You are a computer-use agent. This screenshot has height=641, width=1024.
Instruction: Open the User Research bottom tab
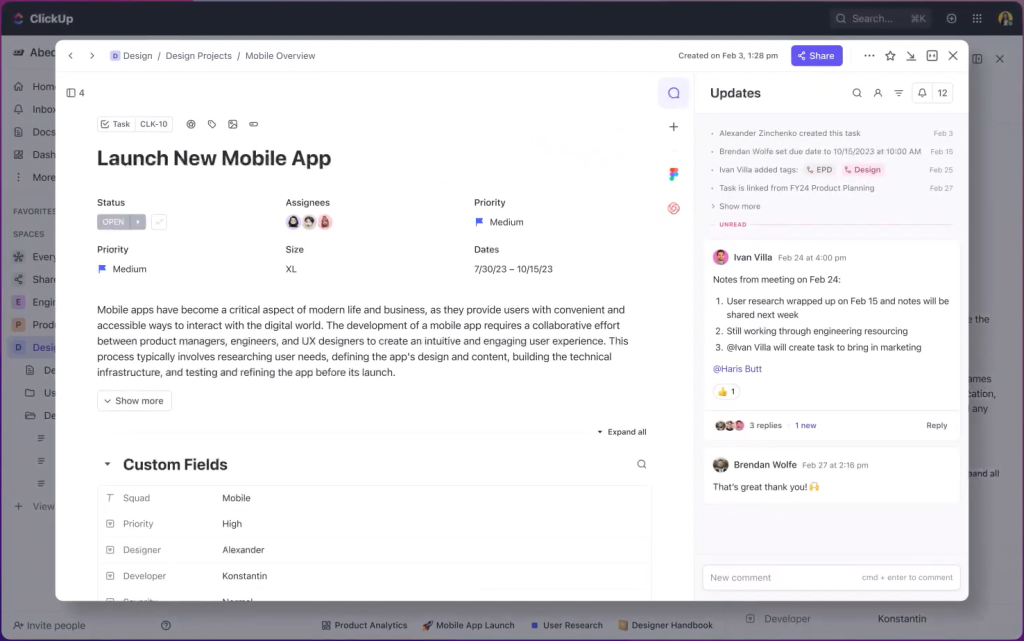pyautogui.click(x=566, y=625)
